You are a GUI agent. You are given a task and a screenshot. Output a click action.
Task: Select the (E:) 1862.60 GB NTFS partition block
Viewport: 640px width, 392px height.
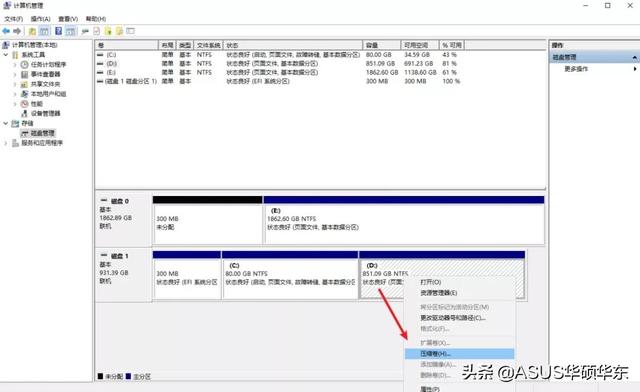[404, 224]
